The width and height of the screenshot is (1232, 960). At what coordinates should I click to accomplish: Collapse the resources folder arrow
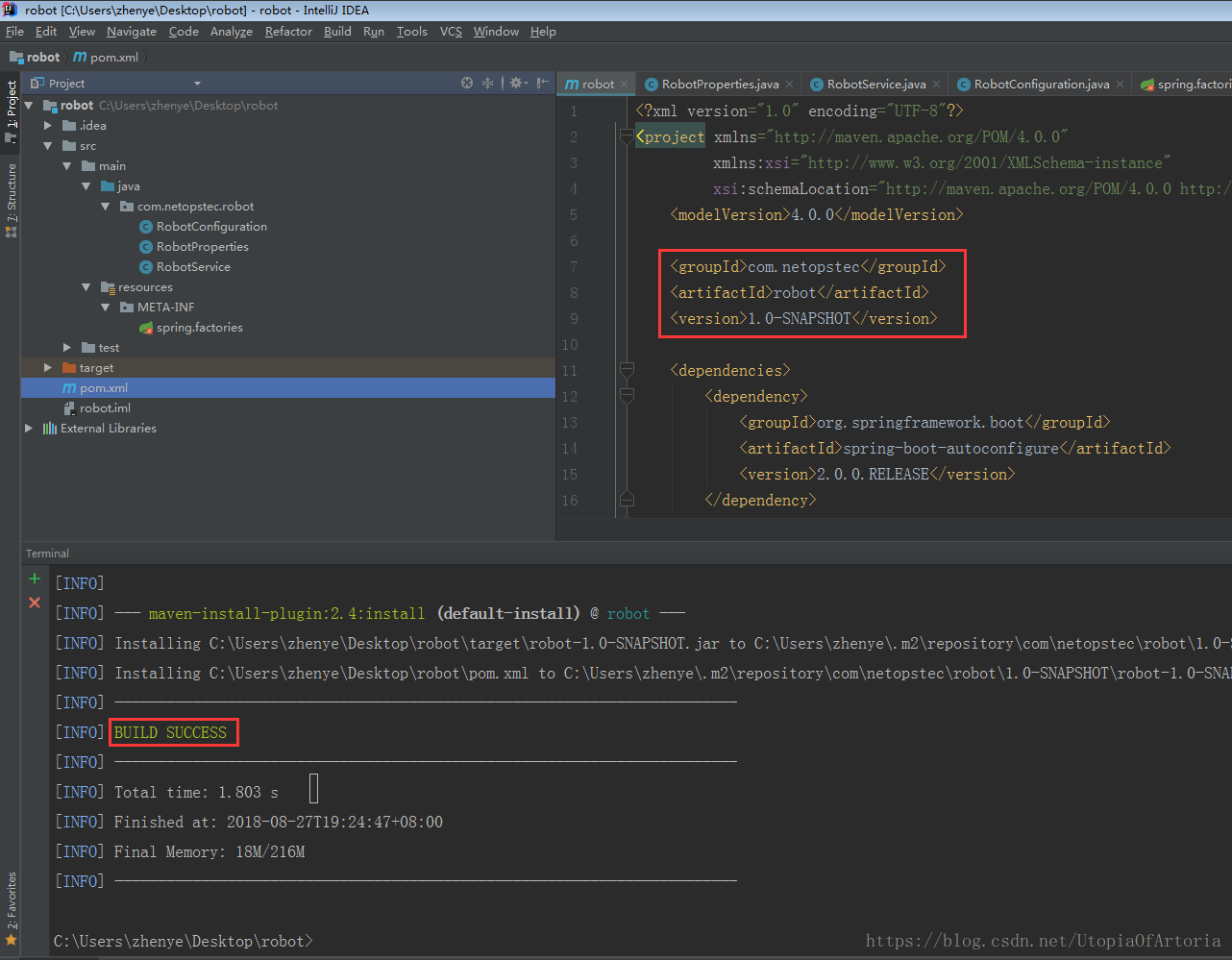point(86,287)
